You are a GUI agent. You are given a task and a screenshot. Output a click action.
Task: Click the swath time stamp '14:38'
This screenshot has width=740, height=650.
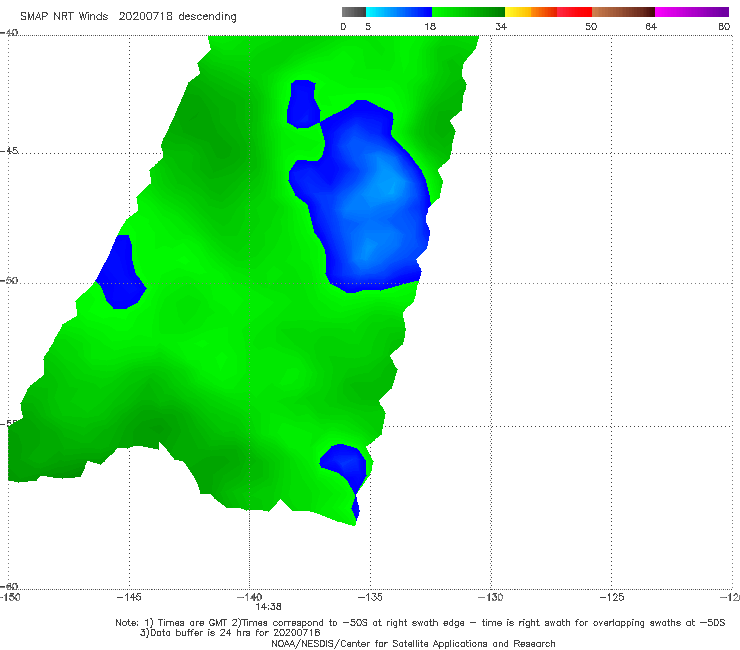(x=269, y=607)
